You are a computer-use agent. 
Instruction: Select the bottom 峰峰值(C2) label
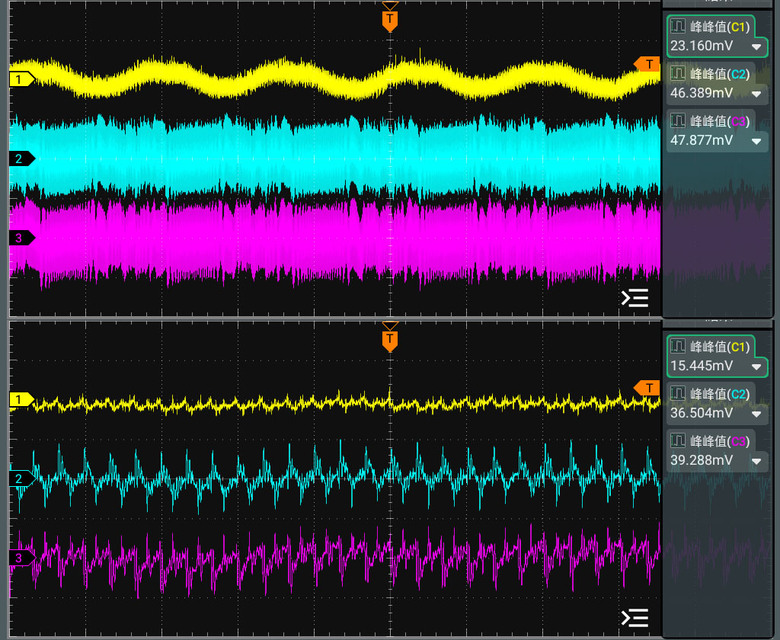click(720, 394)
